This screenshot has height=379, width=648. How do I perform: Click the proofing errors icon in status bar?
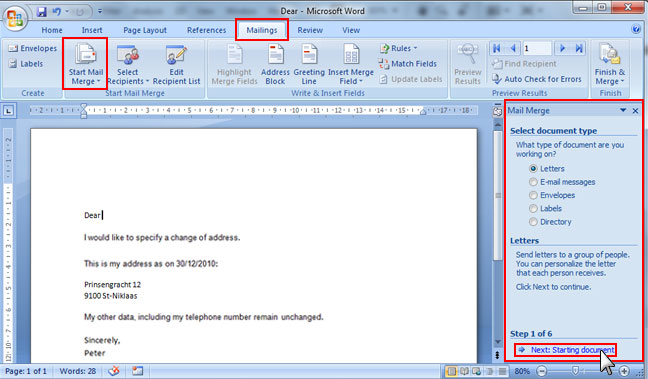coord(114,371)
